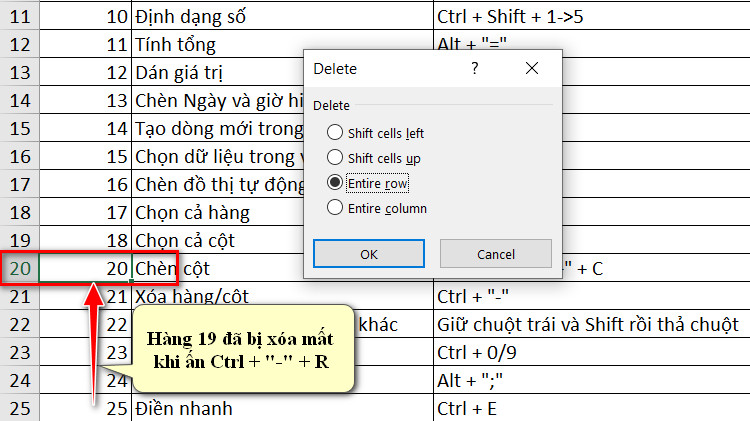Click the number cell 10 beside "Định dạng số"
Viewport: 750px width, 421px height.
[x=86, y=17]
